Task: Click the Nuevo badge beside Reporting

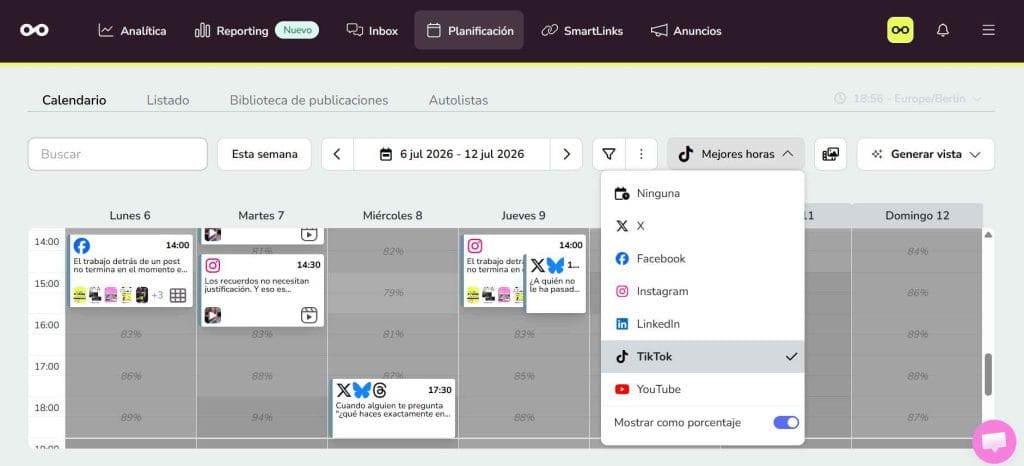Action: tap(297, 30)
